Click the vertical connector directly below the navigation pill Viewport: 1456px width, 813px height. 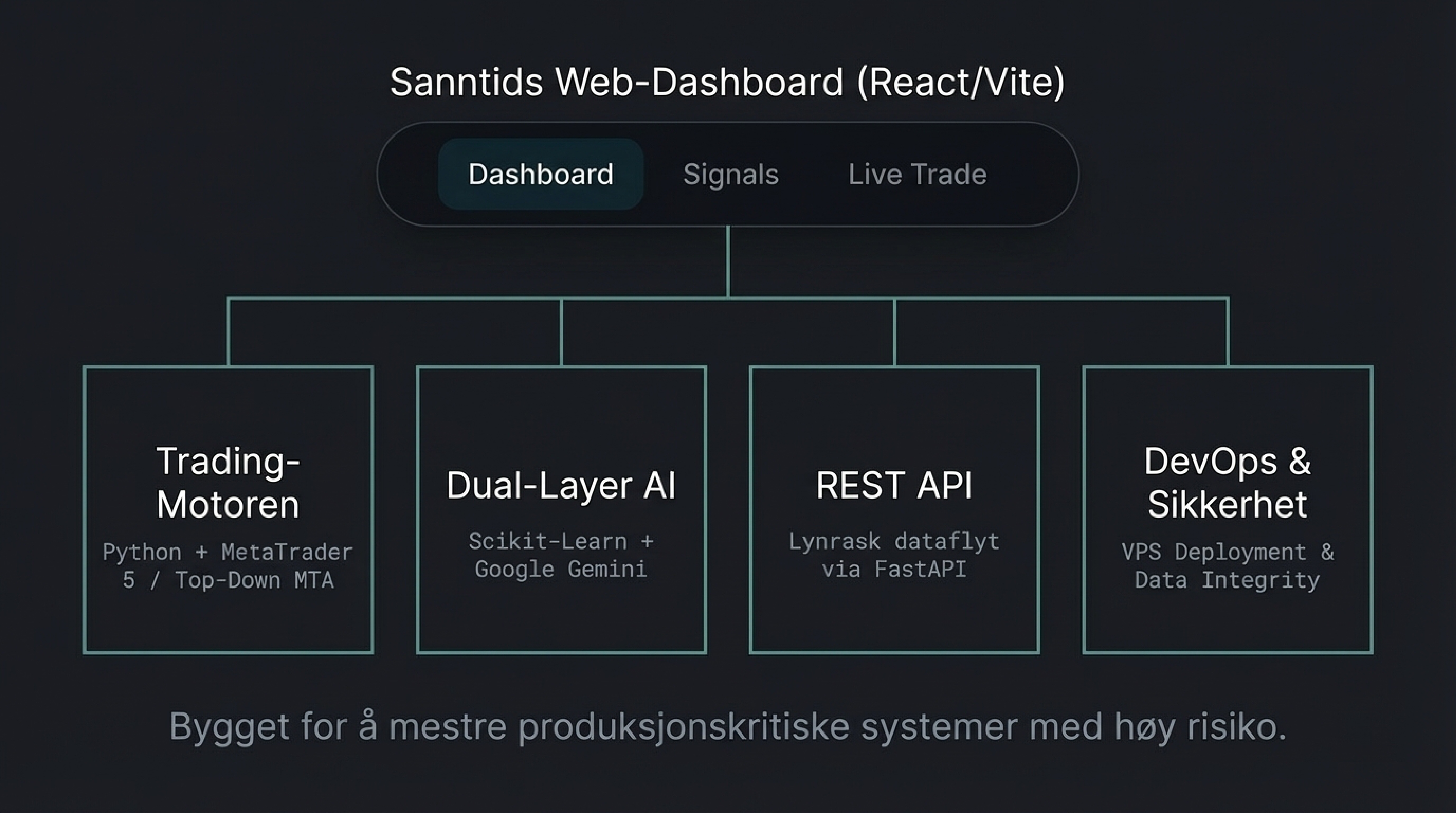[x=728, y=261]
